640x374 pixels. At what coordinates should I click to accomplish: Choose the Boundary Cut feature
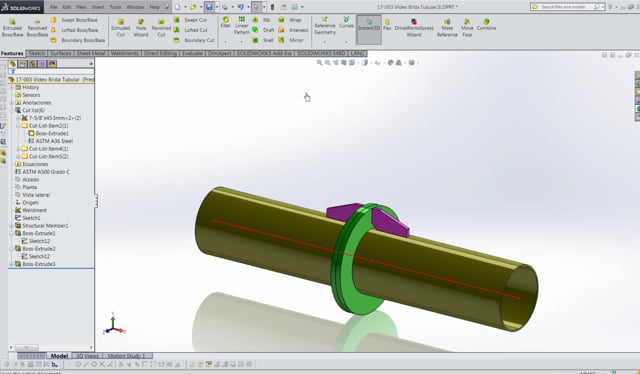(194, 40)
